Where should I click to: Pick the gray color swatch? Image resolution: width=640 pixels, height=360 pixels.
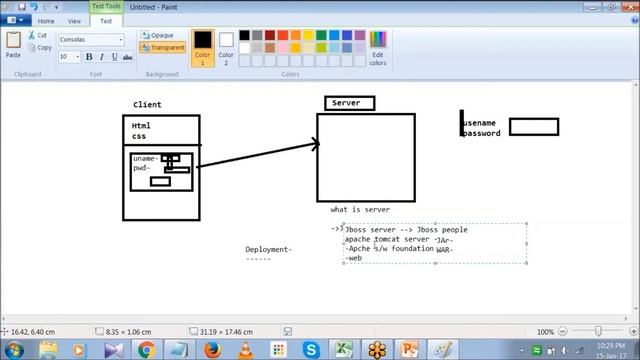click(x=257, y=35)
